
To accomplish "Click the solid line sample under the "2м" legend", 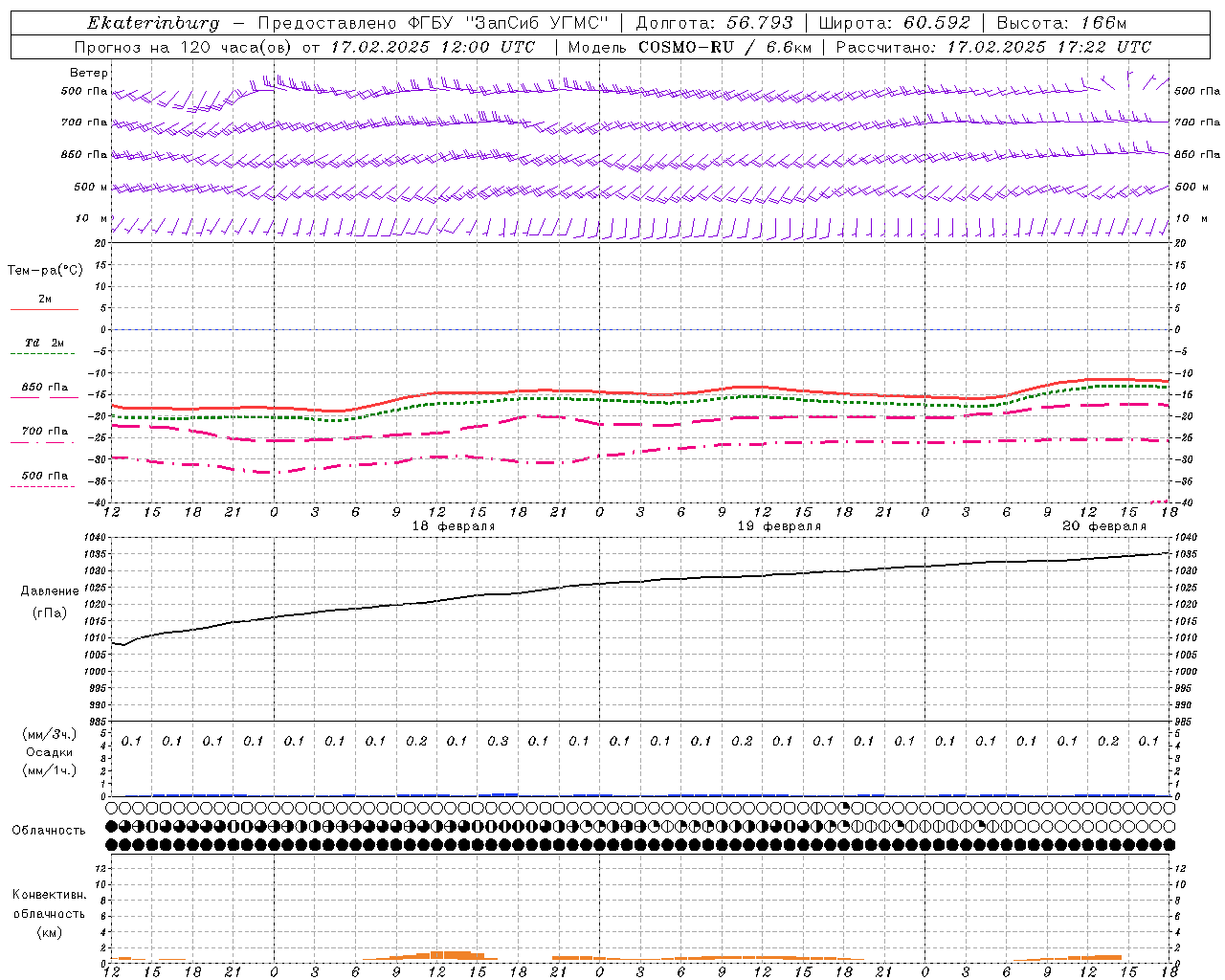I will point(44,309).
